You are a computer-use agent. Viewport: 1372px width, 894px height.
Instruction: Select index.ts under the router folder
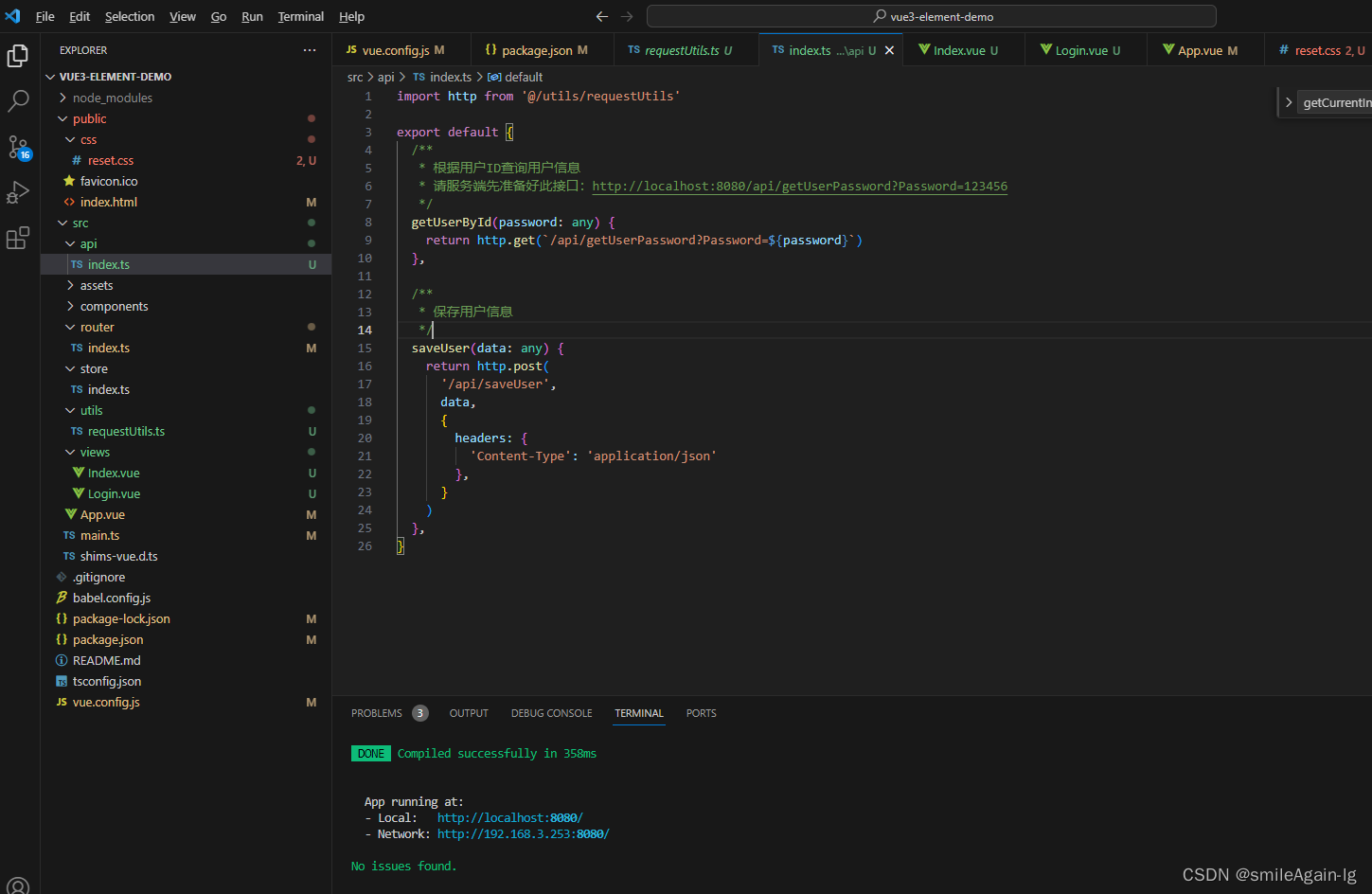[109, 348]
